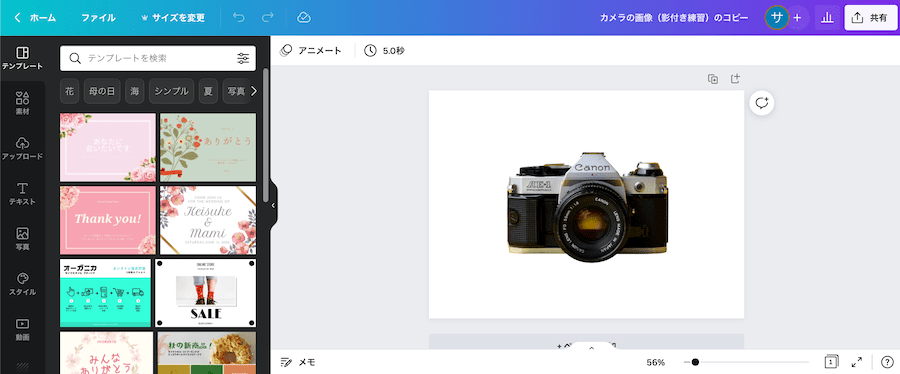900x374 pixels.
Task: Open the 56% zoom level menu
Action: (x=655, y=363)
